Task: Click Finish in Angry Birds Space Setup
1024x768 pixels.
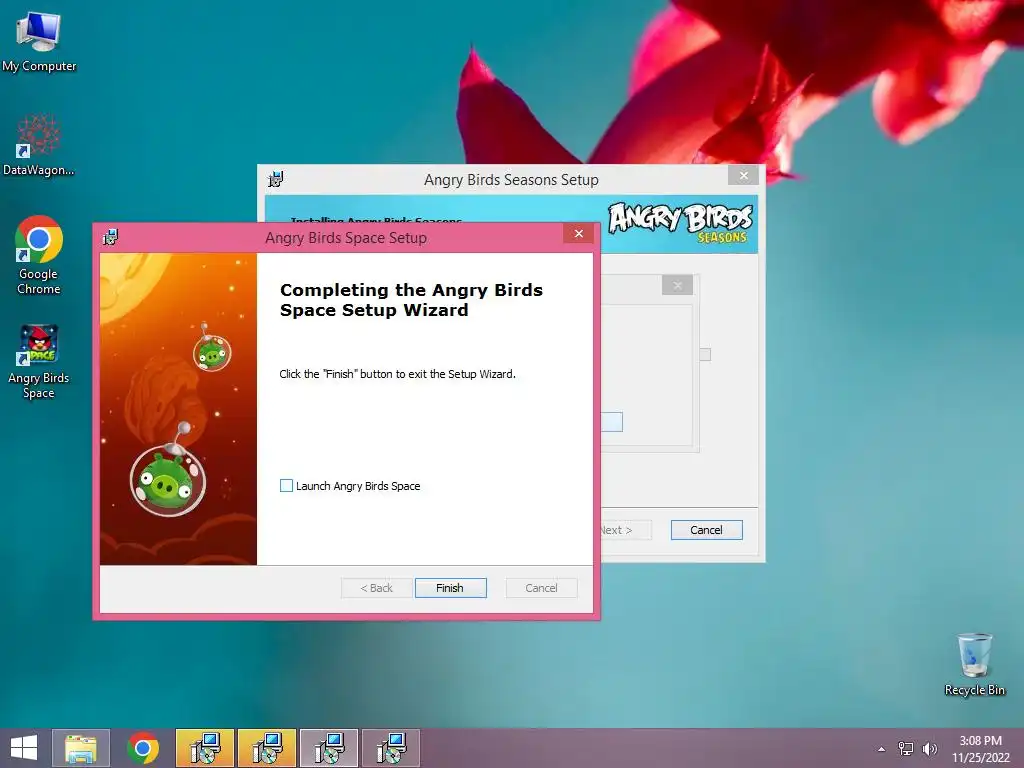Action: (x=450, y=588)
